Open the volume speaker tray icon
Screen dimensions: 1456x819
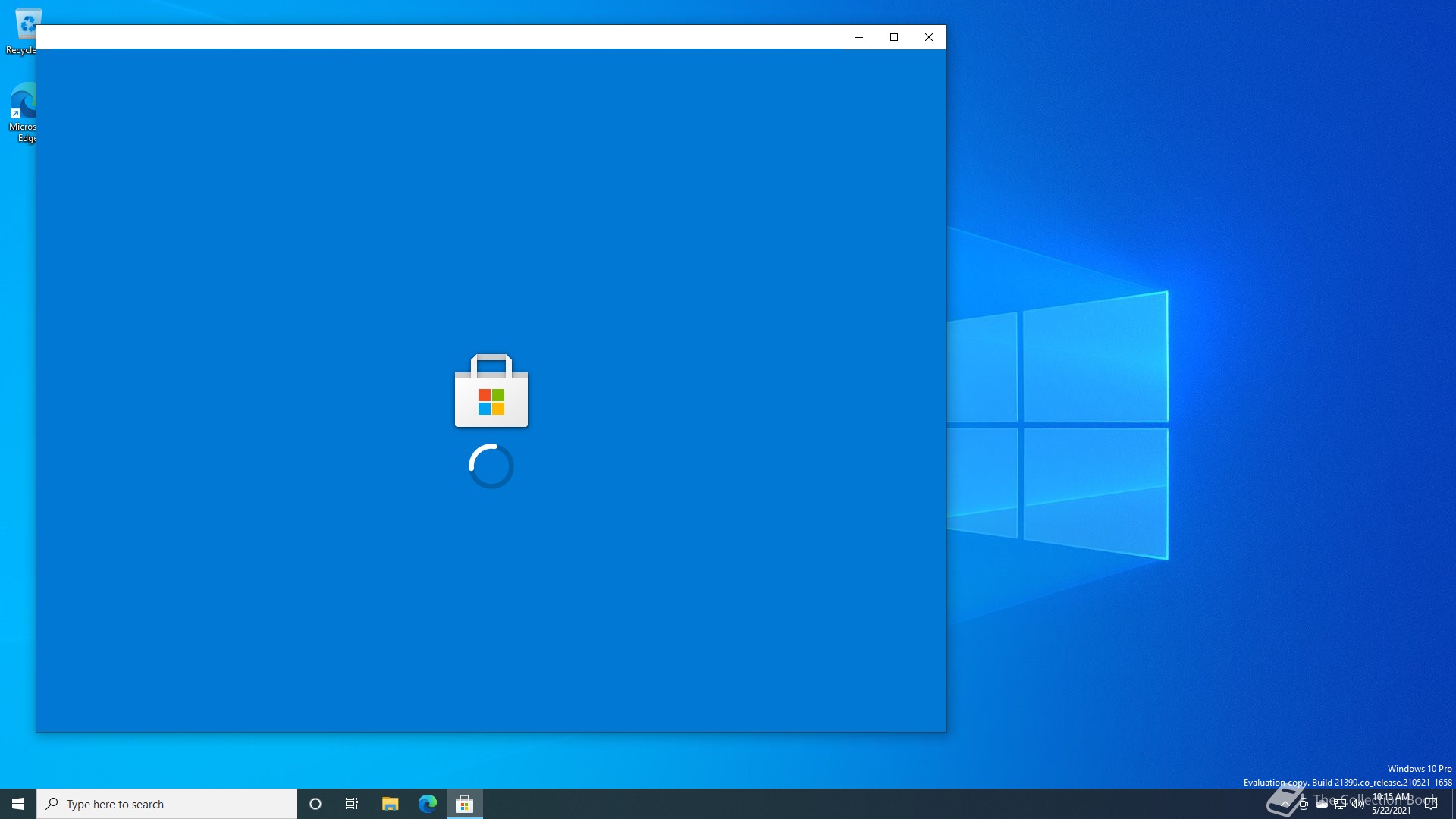(x=1358, y=804)
